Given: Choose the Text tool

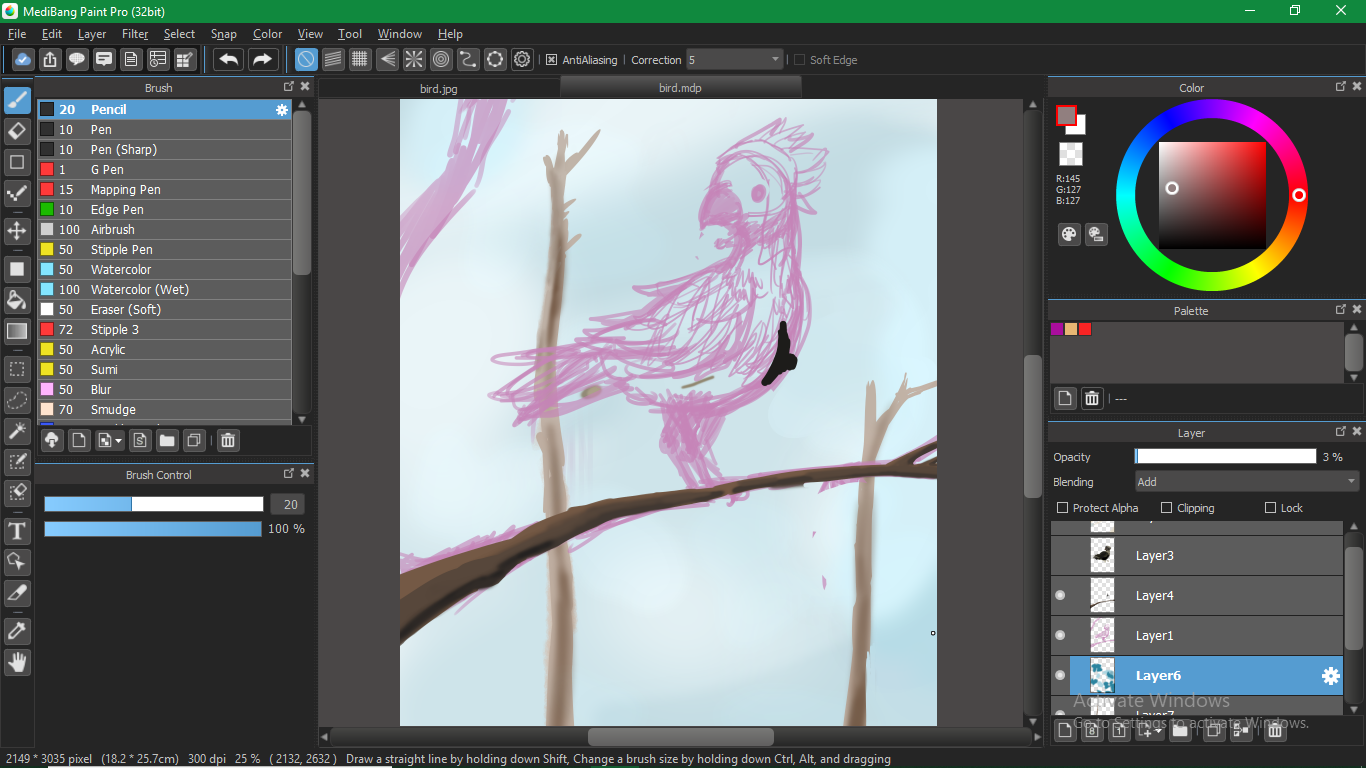Looking at the screenshot, I should tap(17, 530).
